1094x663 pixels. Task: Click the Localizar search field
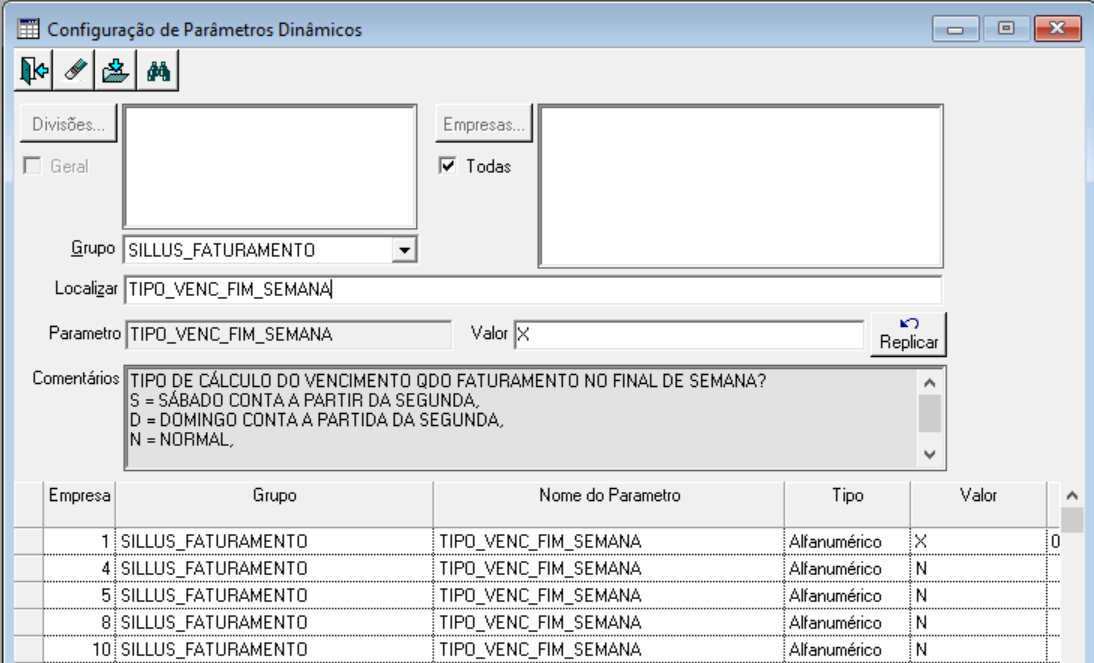[x=533, y=290]
